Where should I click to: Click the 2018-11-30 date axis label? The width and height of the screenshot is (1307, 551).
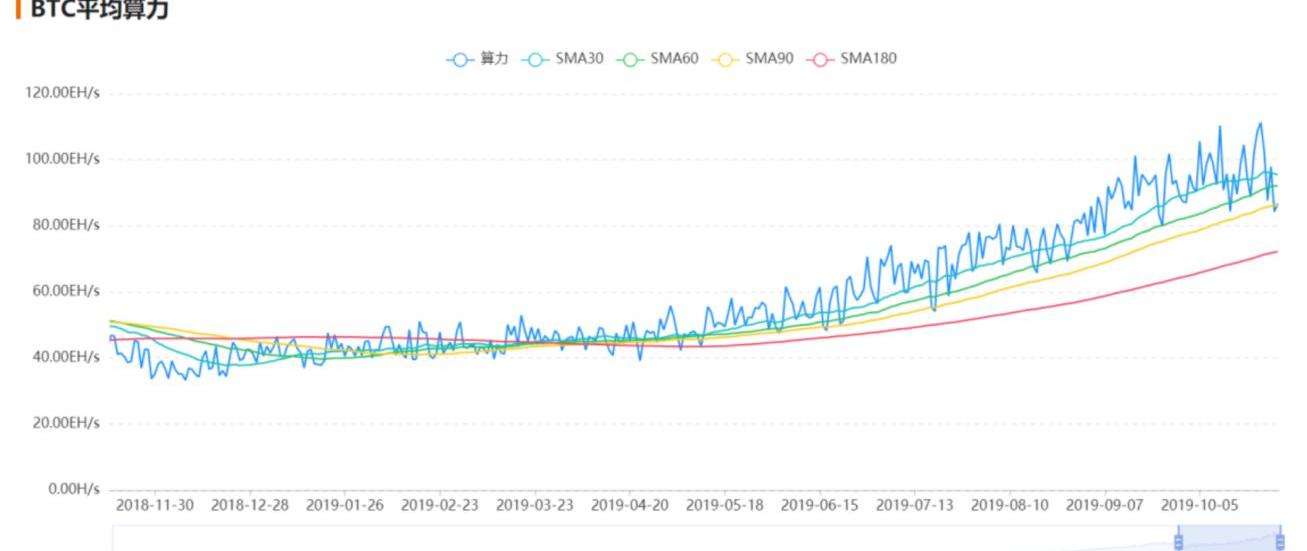155,505
